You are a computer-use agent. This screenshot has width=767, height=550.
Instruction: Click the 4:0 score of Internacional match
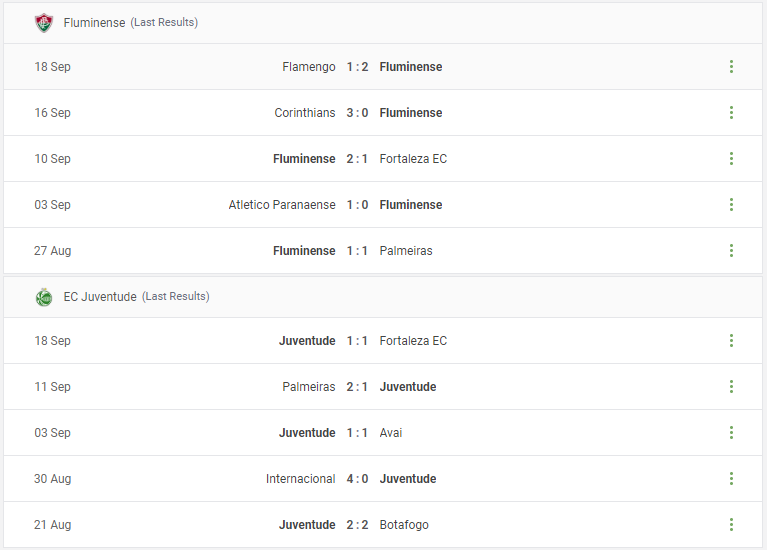coord(357,479)
